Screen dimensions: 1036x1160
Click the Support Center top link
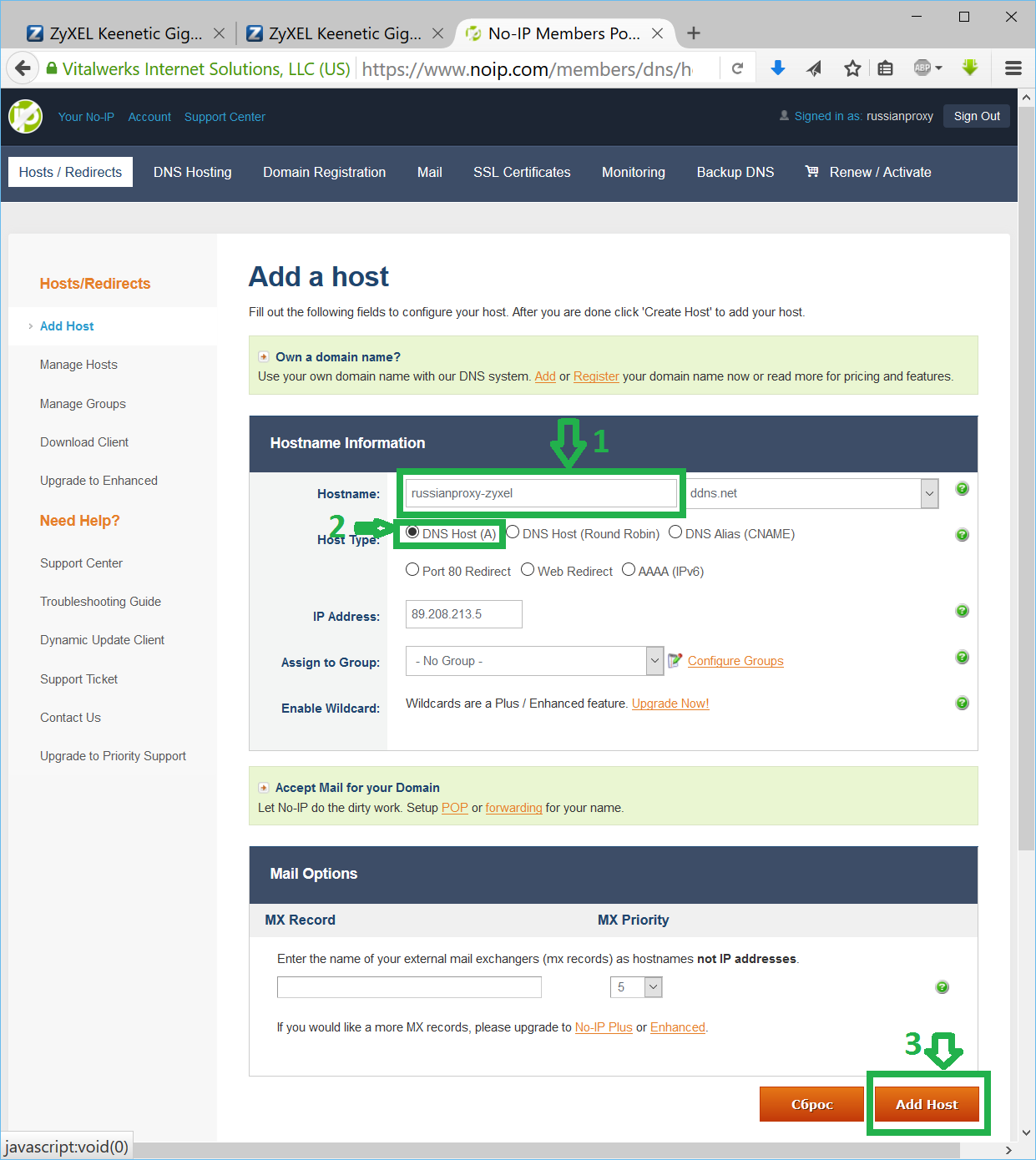[x=225, y=117]
